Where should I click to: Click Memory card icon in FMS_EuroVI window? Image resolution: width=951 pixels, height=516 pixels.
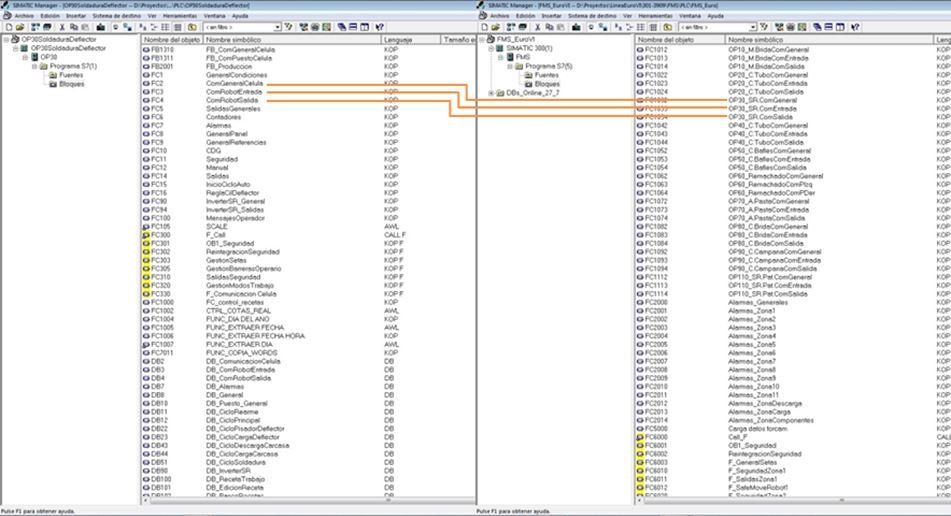click(523, 27)
